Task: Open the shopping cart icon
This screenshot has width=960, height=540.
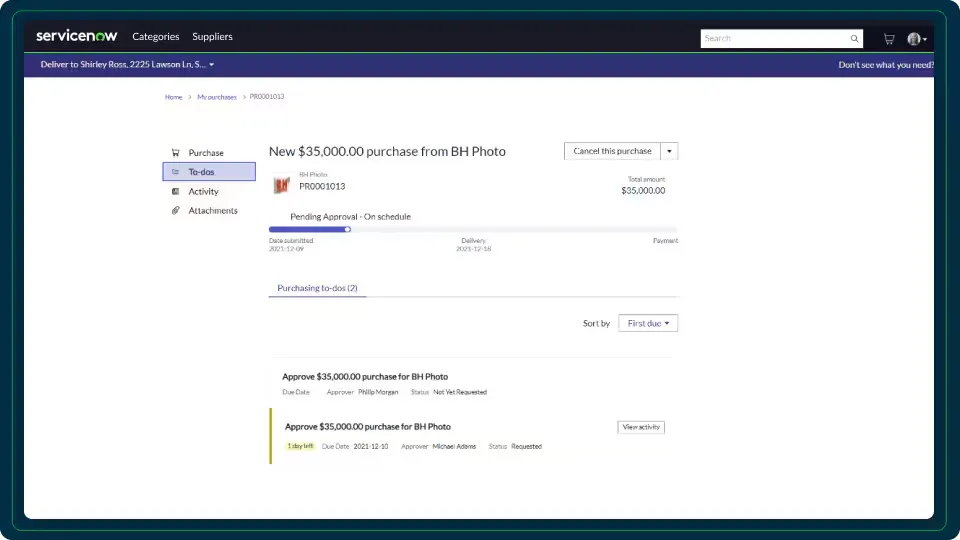Action: pyautogui.click(x=889, y=39)
